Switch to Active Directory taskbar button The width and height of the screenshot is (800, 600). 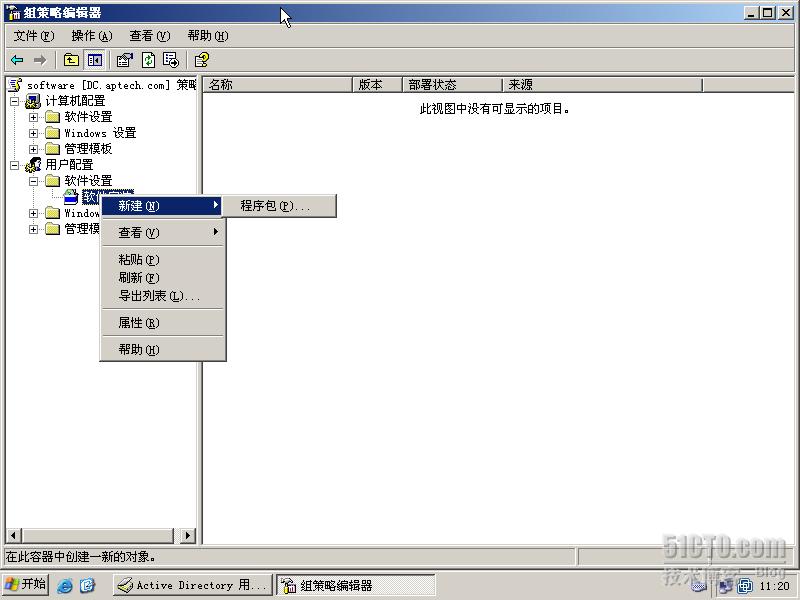point(193,585)
